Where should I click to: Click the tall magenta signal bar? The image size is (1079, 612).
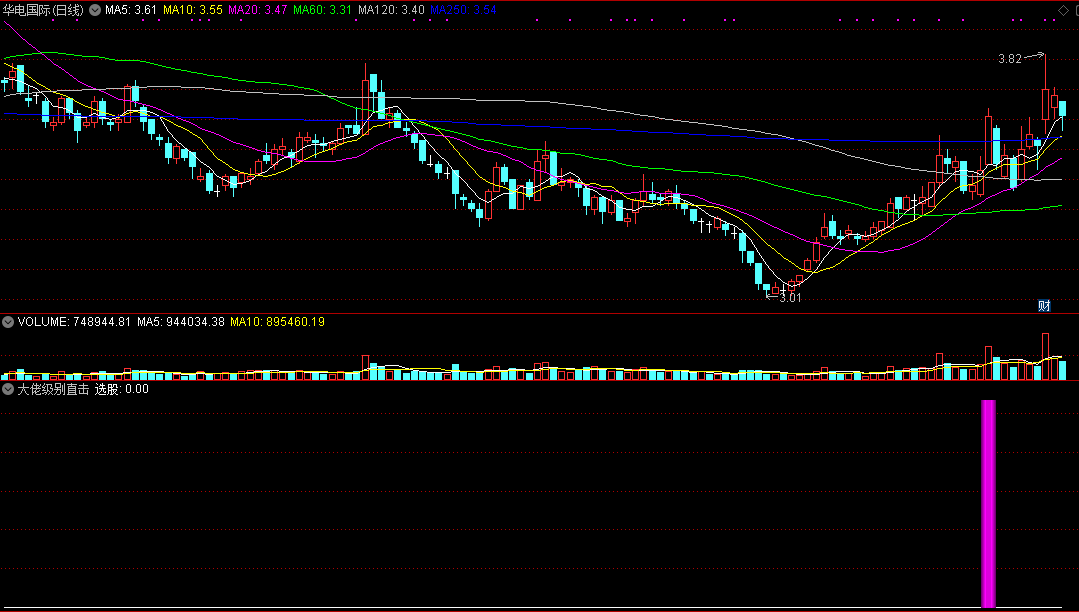pyautogui.click(x=988, y=504)
